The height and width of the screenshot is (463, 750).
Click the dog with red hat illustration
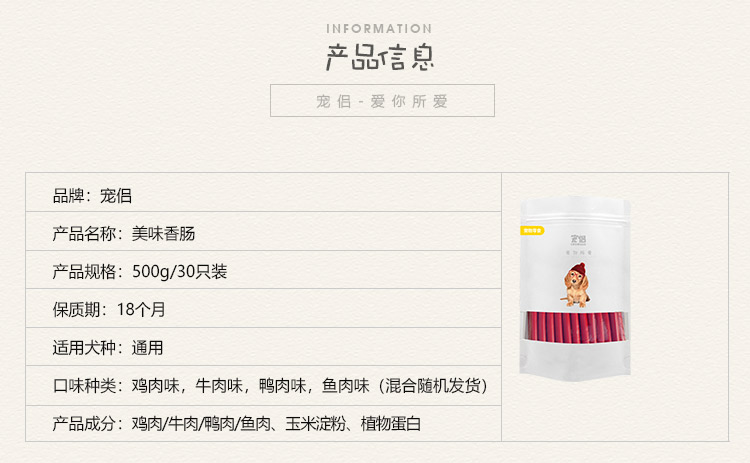point(576,285)
